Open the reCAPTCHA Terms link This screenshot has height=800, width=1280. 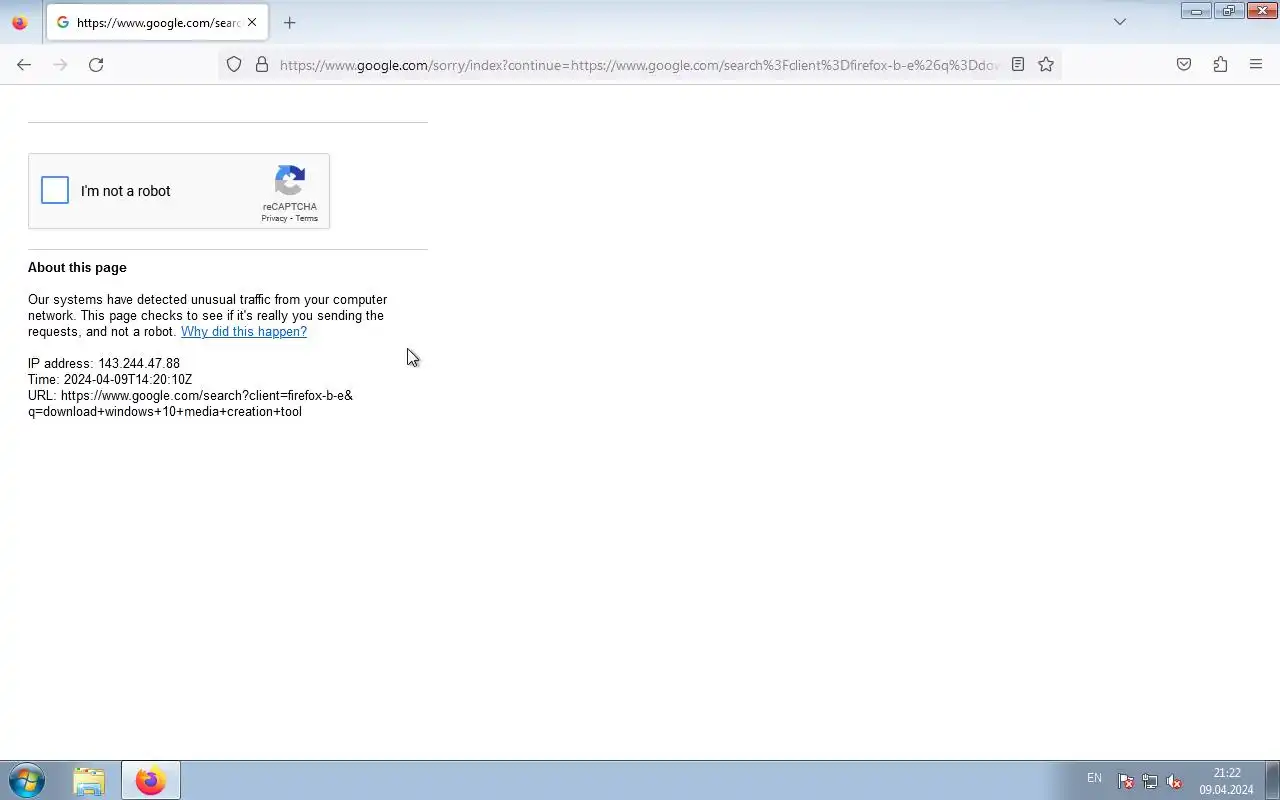click(306, 218)
